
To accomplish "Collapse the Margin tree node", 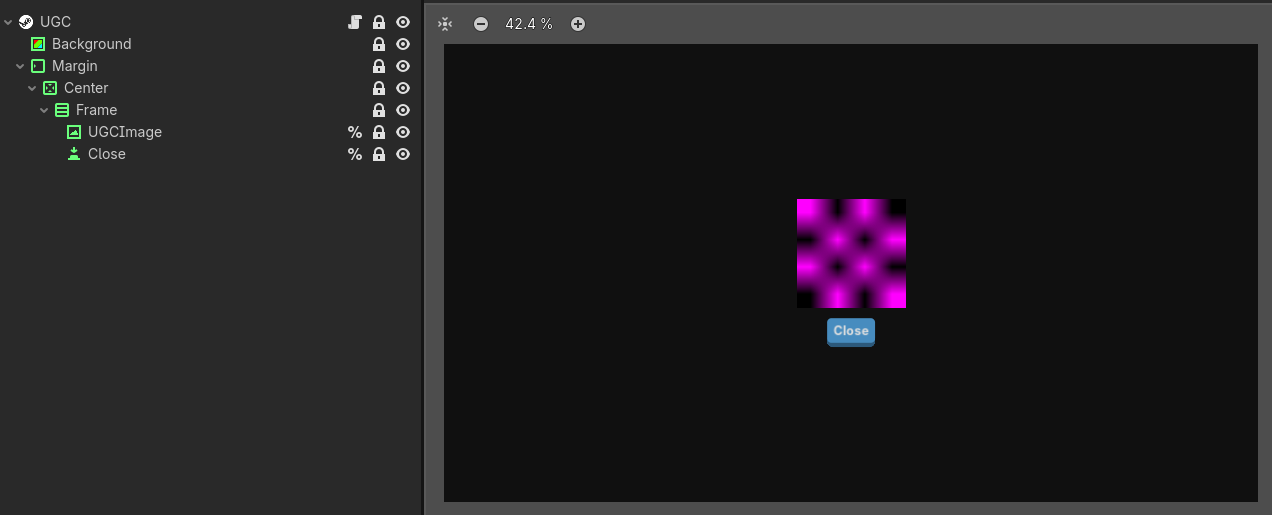I will (20, 66).
